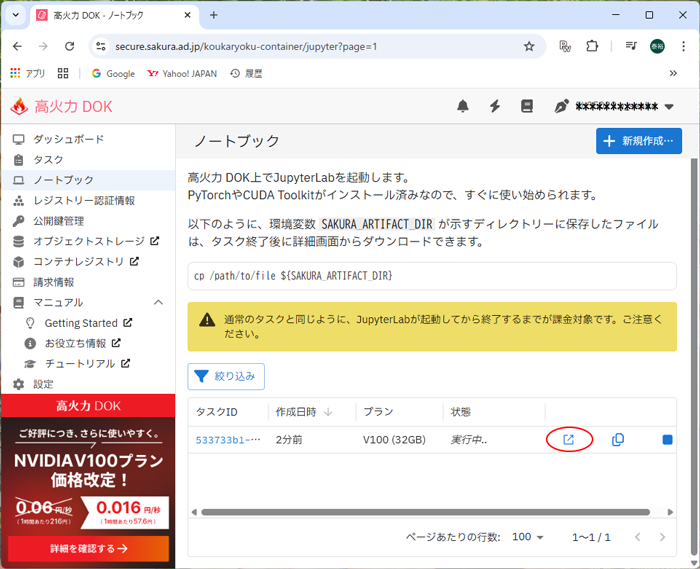This screenshot has width=700, height=569.
Task: Open 請求情報 in the sidebar
Action: [x=88, y=282]
